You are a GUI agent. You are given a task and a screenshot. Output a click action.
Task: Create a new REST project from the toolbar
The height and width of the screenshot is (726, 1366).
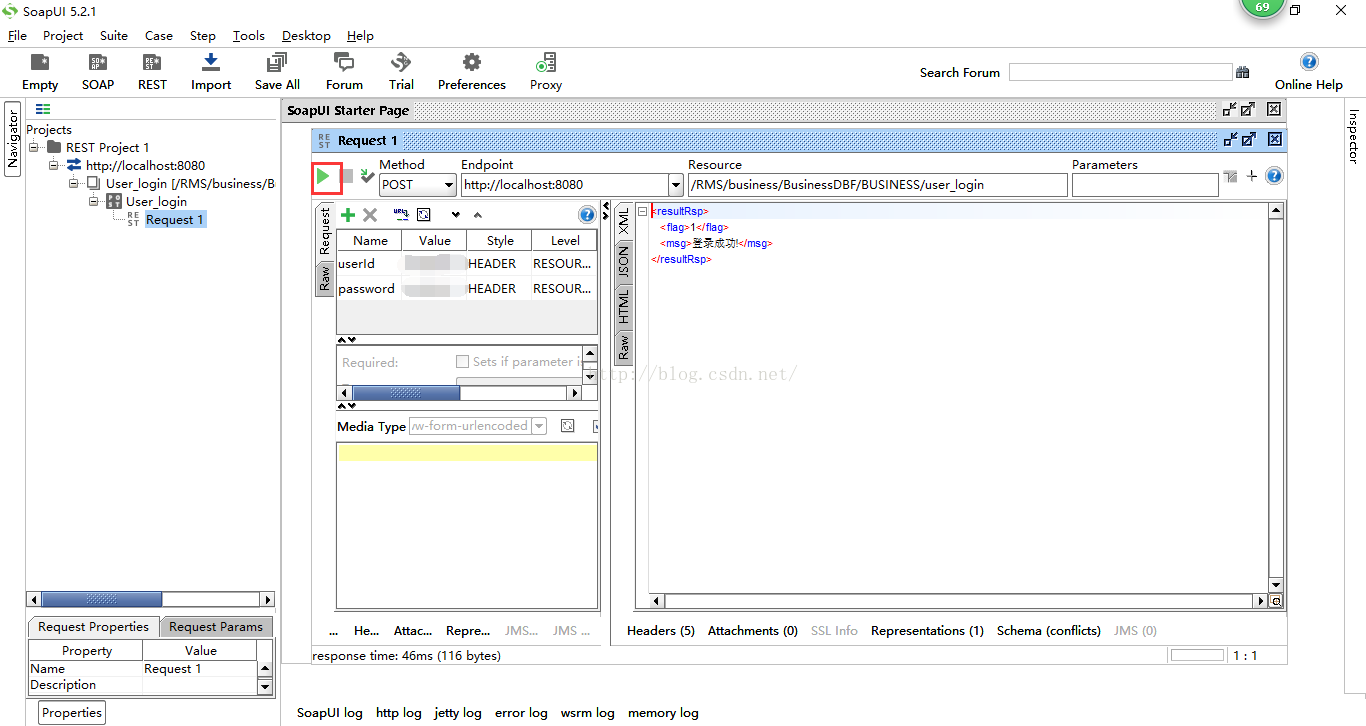pos(152,72)
